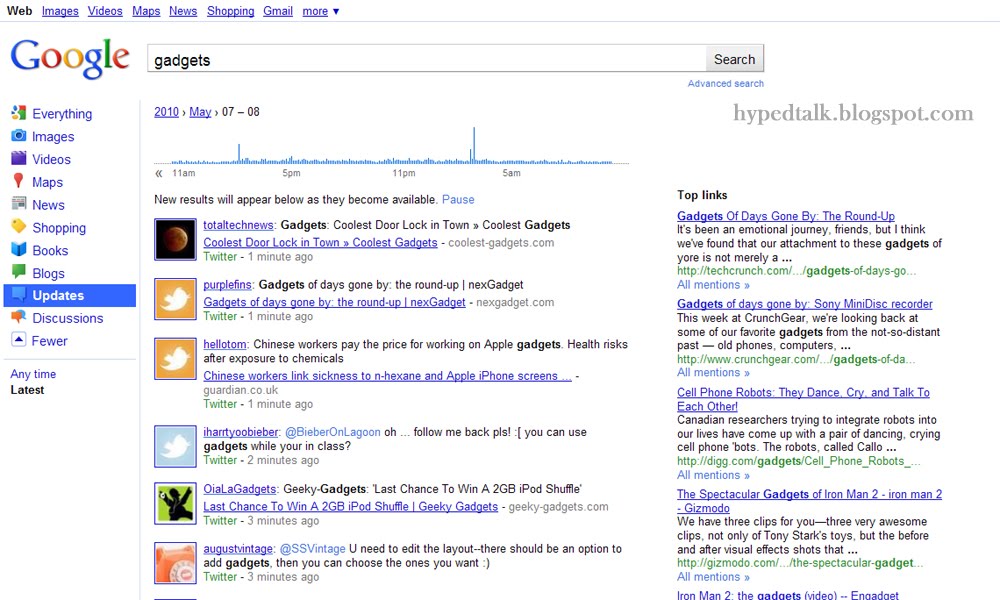The height and width of the screenshot is (600, 1000).
Task: Click 'All mentions »' under crunchgear.com link
Action: click(x=713, y=372)
